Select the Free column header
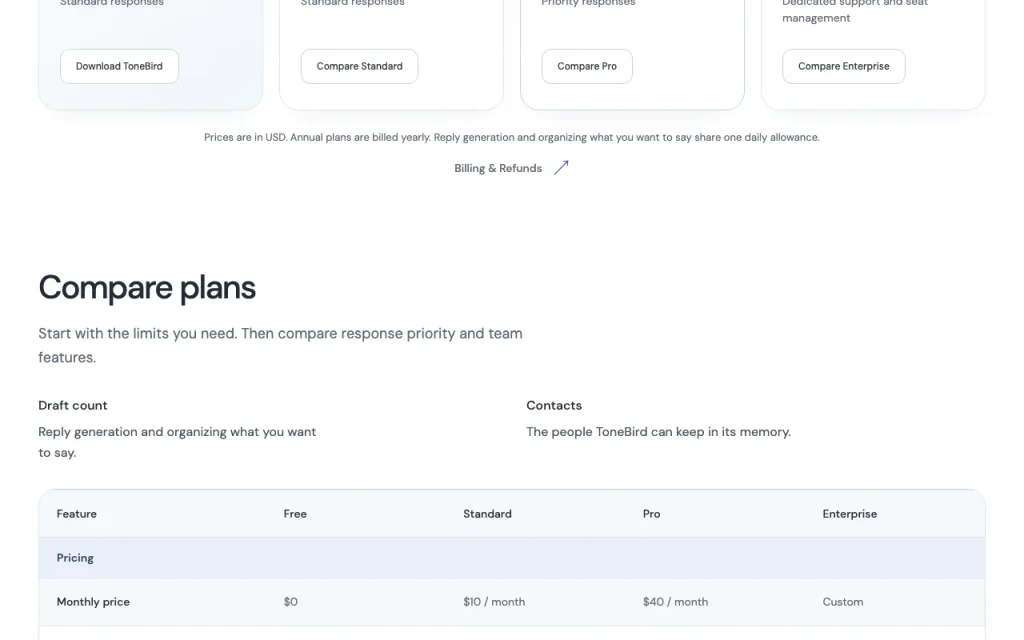Image resolution: width=1024 pixels, height=640 pixels. (x=295, y=514)
